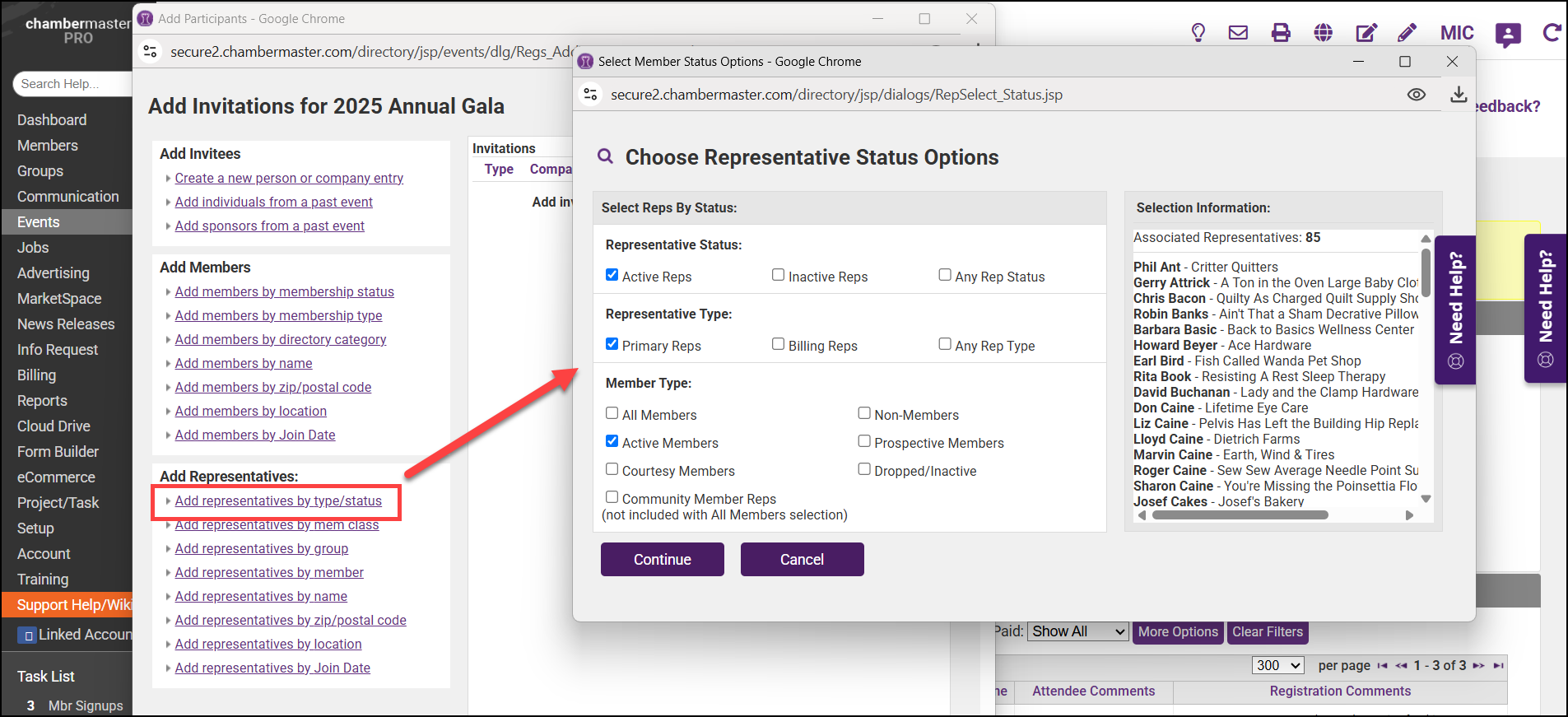
Task: Click the horizontal scrollbar in Selection Information
Action: (1240, 515)
